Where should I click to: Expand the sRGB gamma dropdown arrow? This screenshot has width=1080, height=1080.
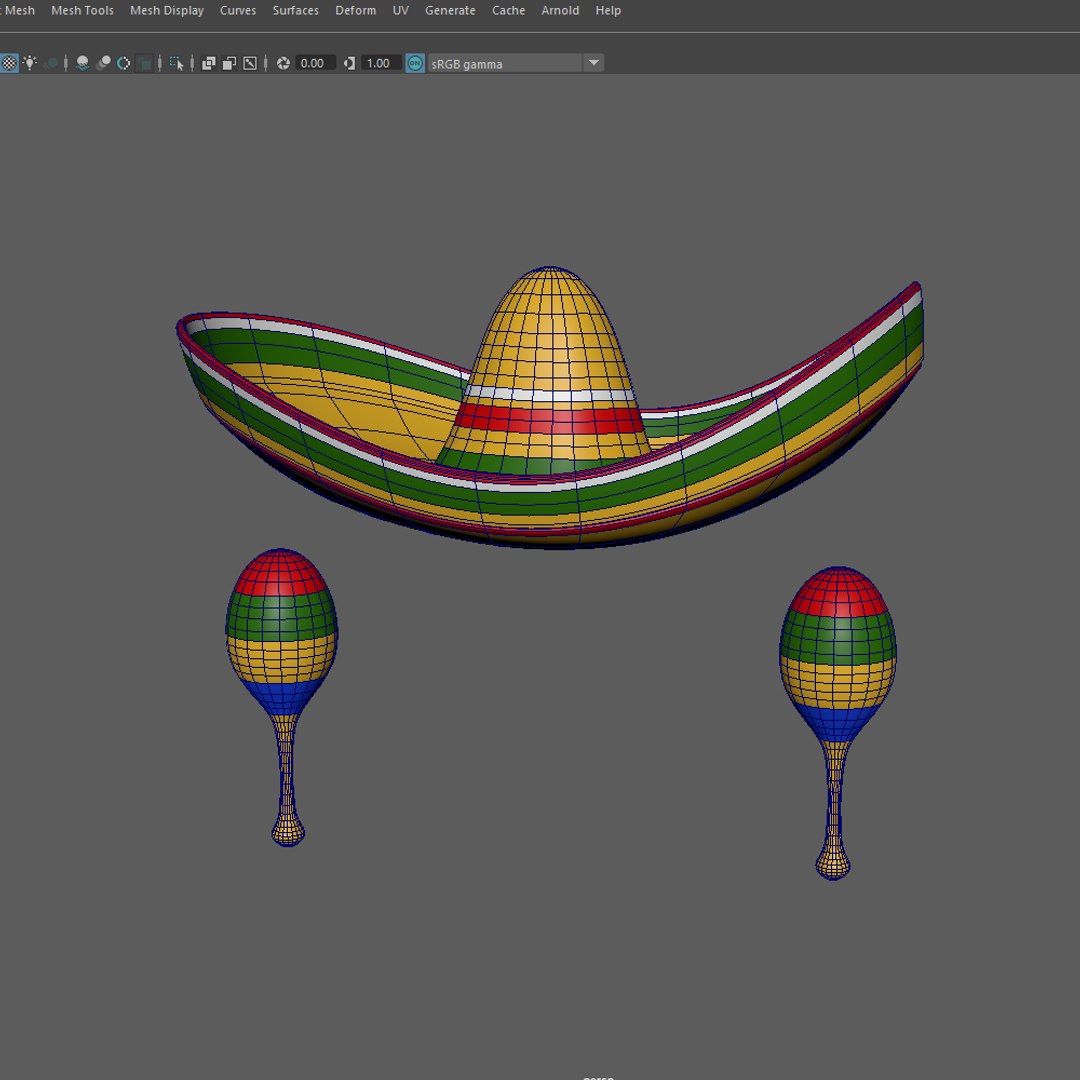coord(593,63)
